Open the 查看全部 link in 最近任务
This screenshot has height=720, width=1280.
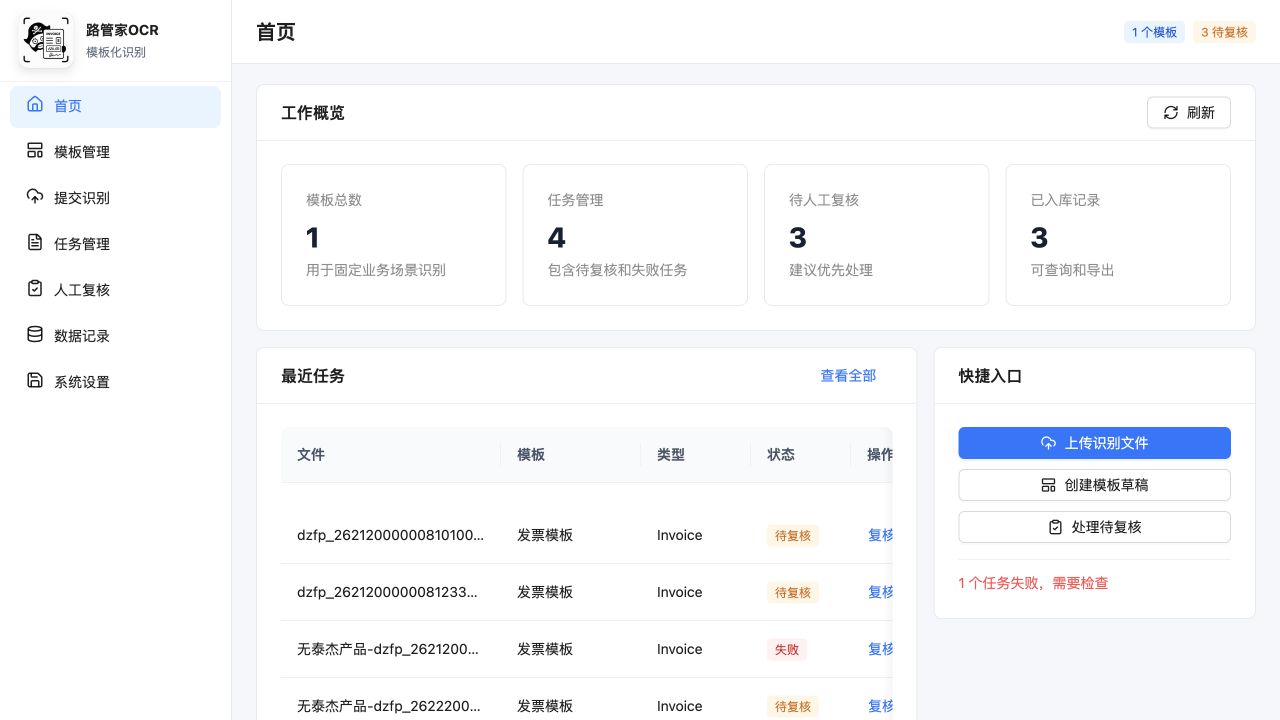(x=848, y=376)
